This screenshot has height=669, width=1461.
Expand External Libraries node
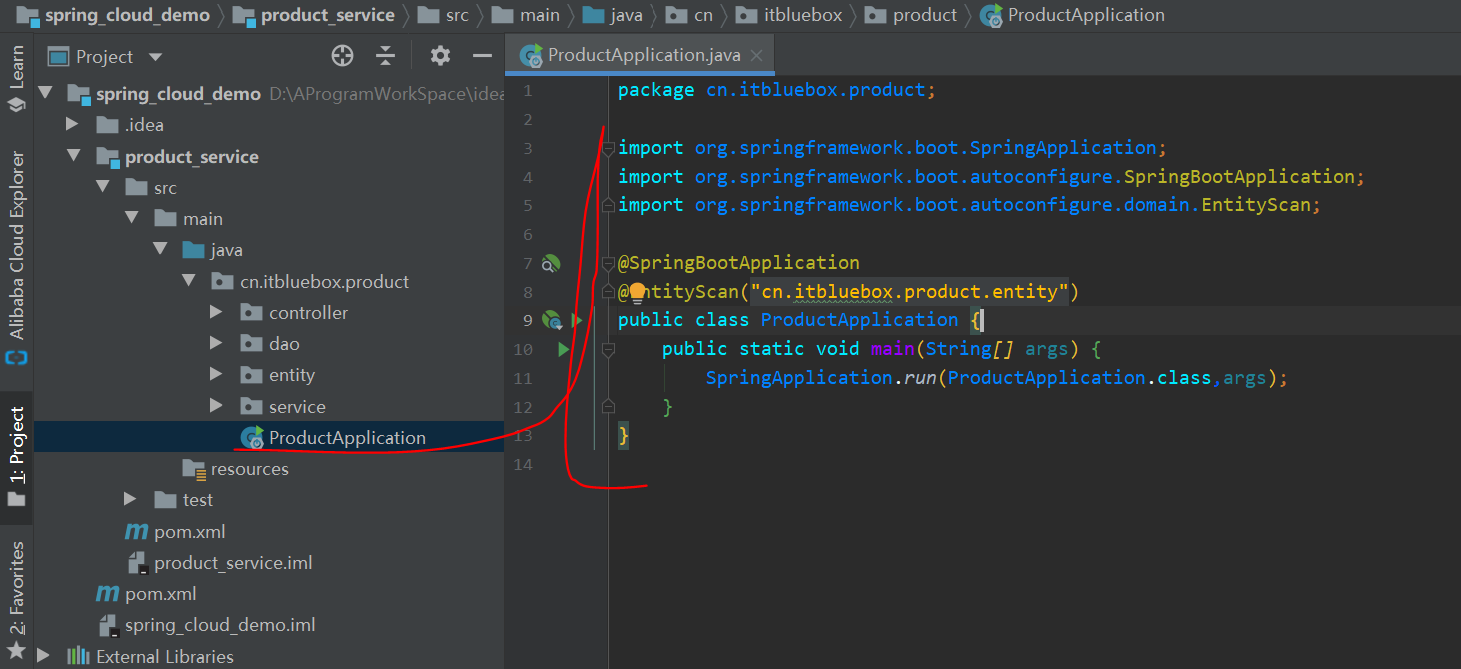click(43, 656)
